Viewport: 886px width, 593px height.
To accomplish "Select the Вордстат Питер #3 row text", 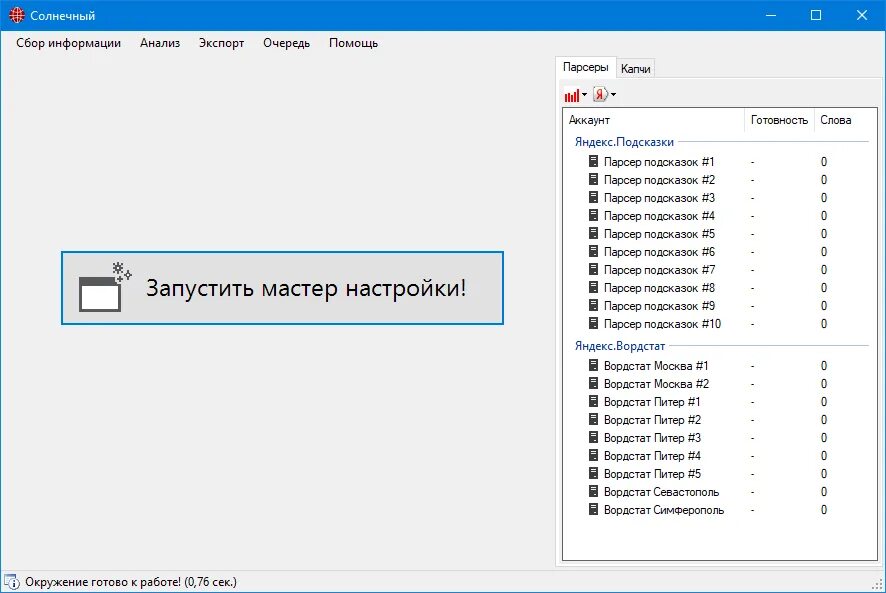I will tap(652, 438).
